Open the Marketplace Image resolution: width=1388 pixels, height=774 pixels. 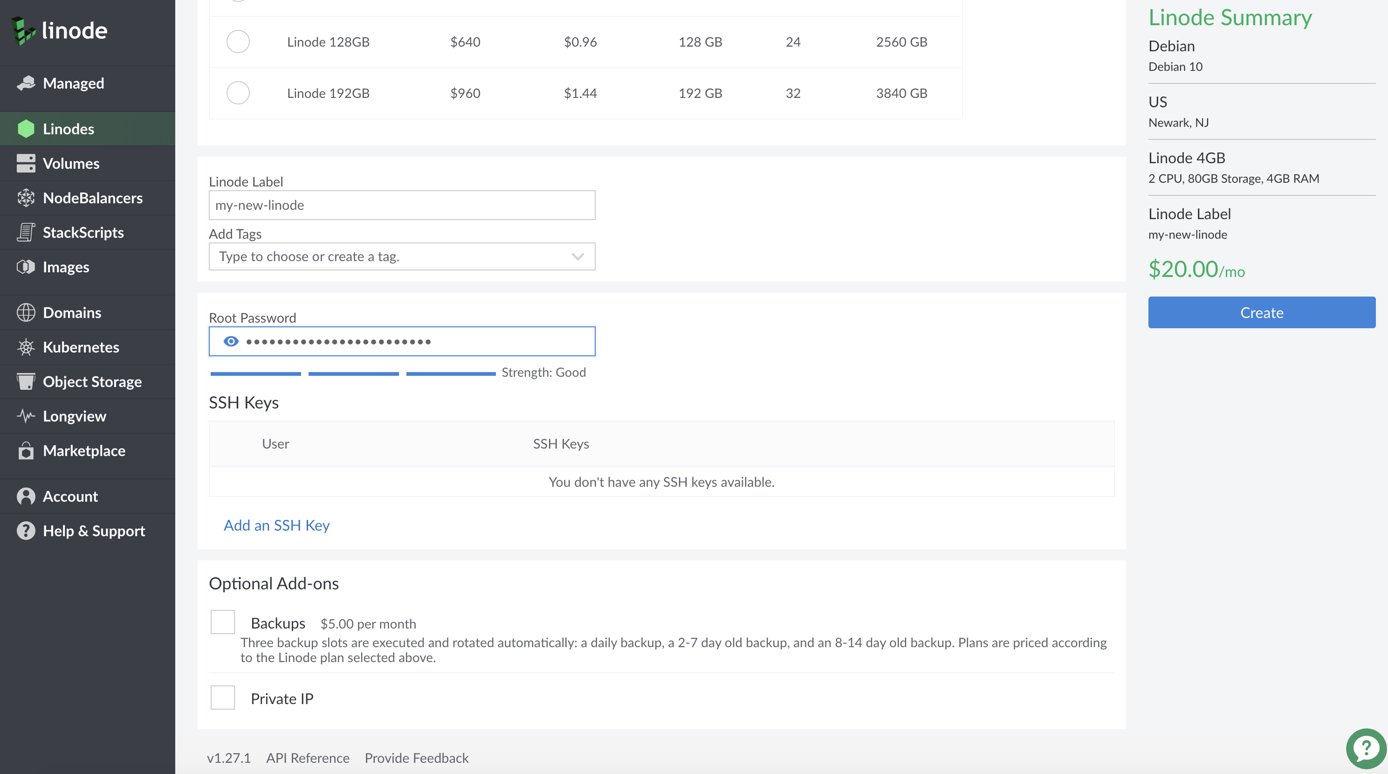[85, 451]
